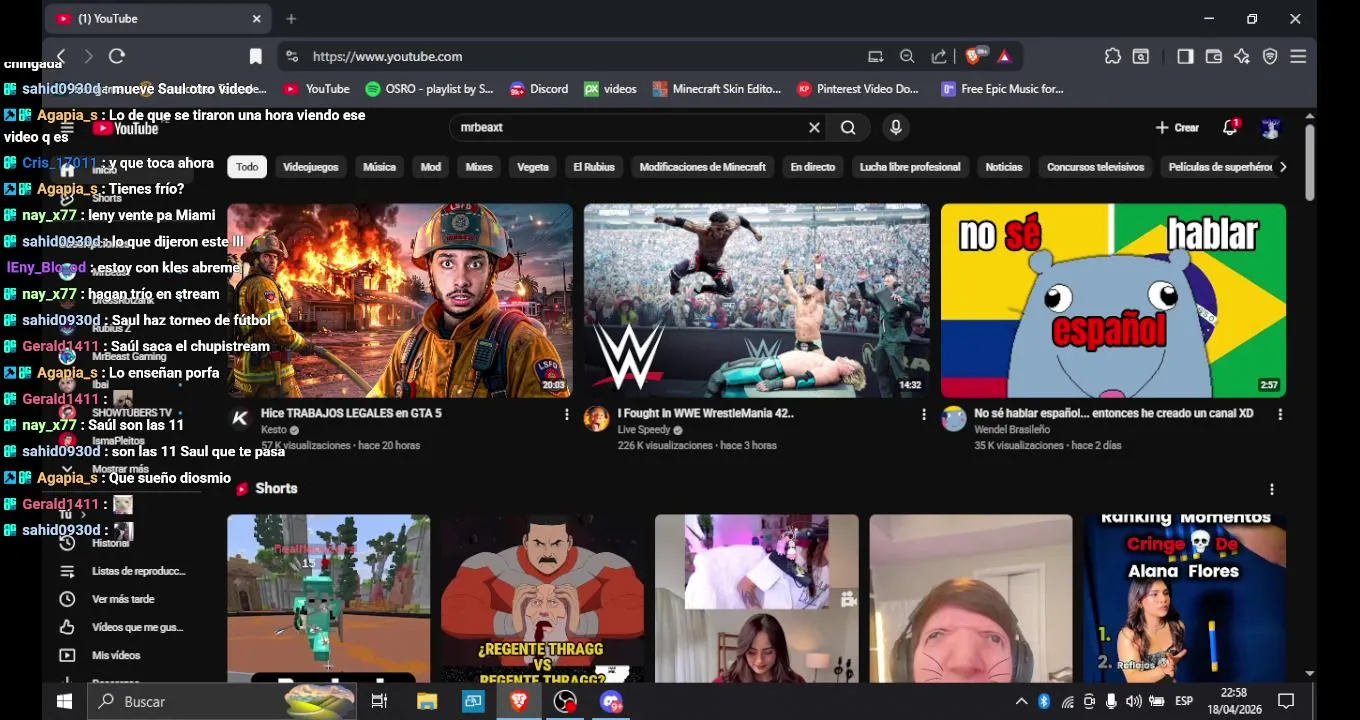Open Brave from the Windows taskbar
Image resolution: width=1360 pixels, height=720 pixels.
[x=519, y=701]
